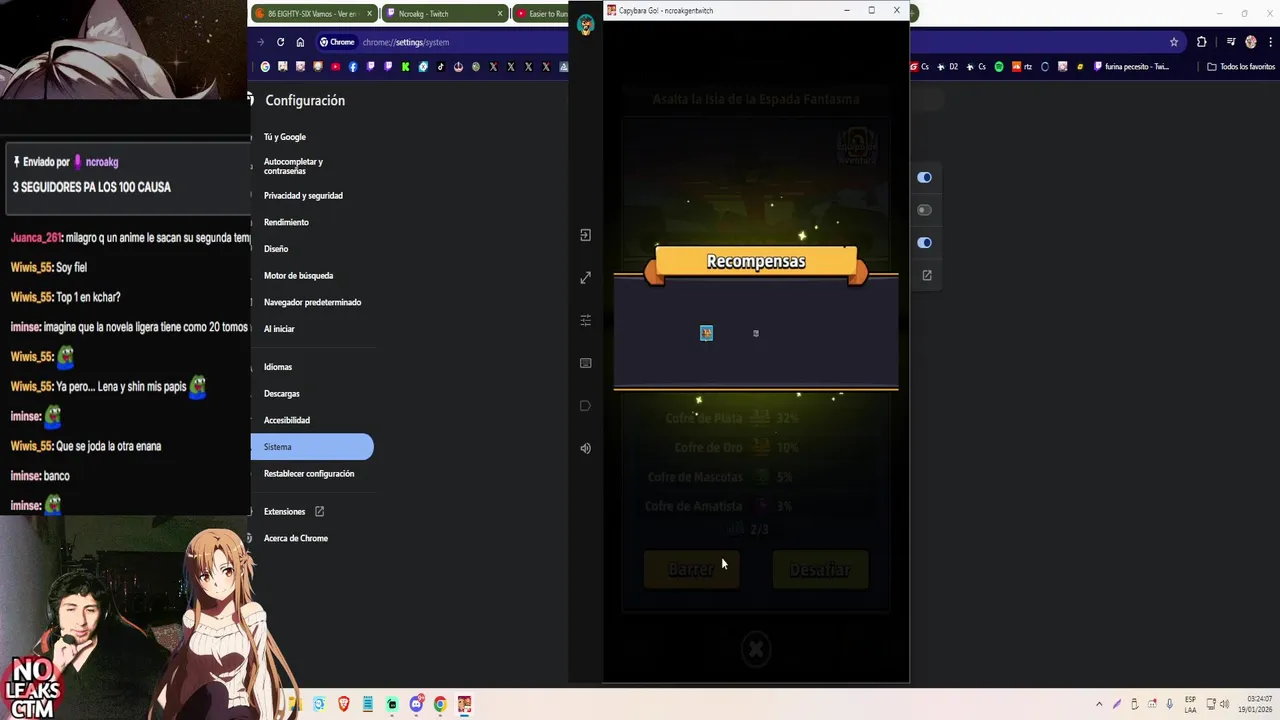Toggle the second (disabled) system switch
Viewport: 1280px width, 720px height.
(x=924, y=210)
